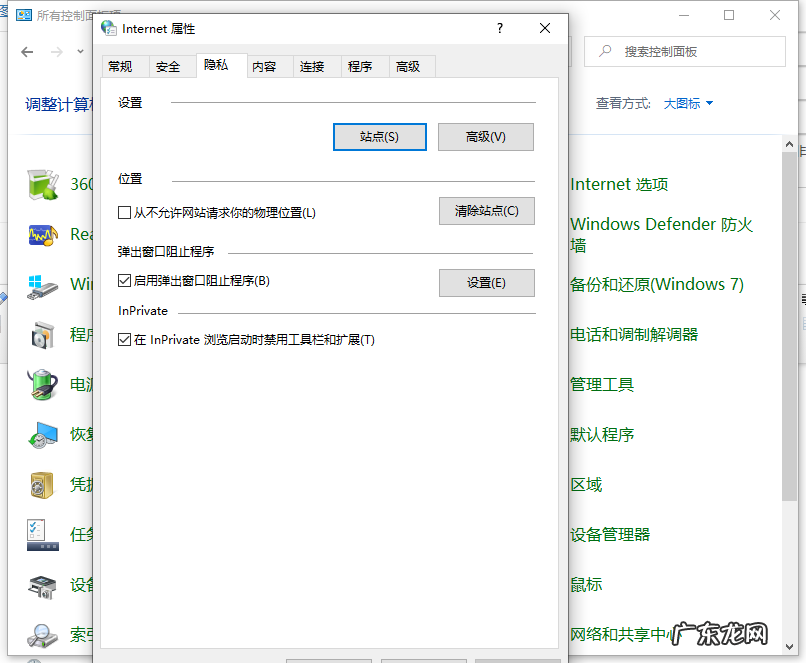Open the 360 security app in Control Panel
This screenshot has height=663, width=806.
(41, 184)
